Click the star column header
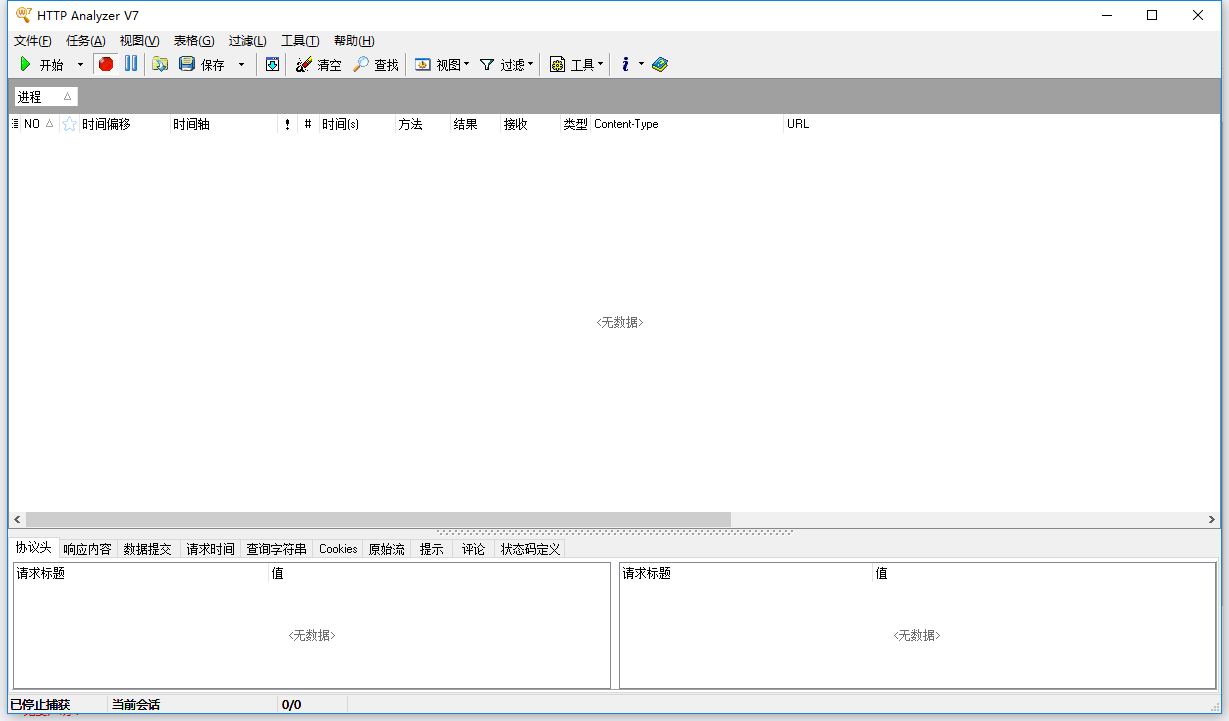This screenshot has width=1229, height=721. coord(69,124)
